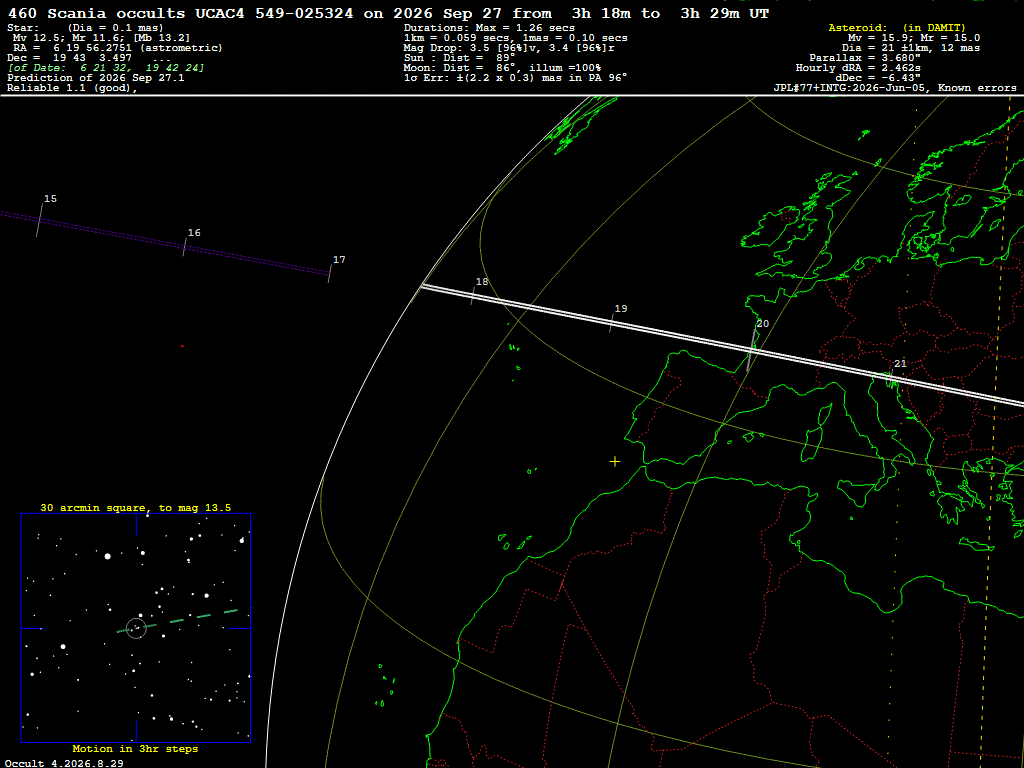Click the Occult 4.2026.8.29 version label
This screenshot has height=768, width=1024.
[64, 763]
